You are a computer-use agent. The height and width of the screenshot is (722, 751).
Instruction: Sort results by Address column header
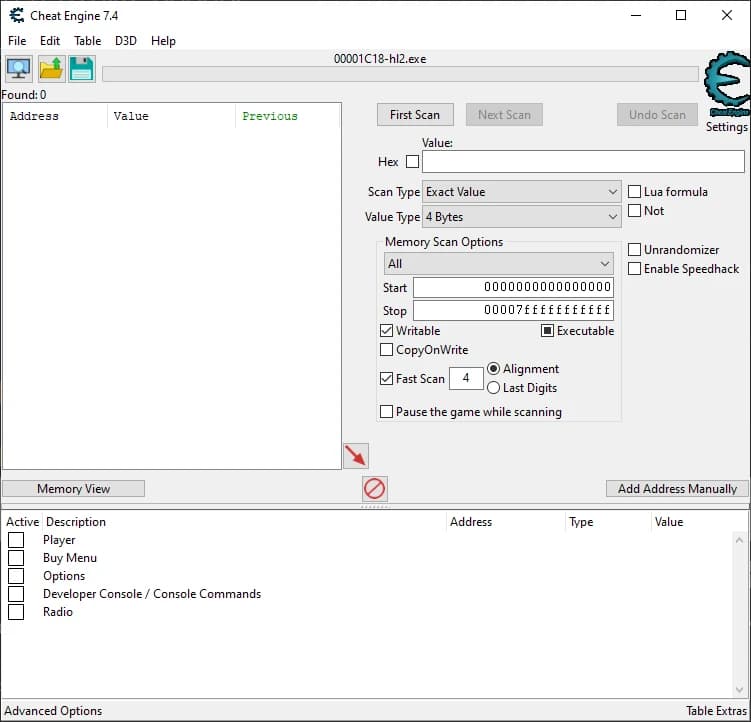tap(55, 116)
